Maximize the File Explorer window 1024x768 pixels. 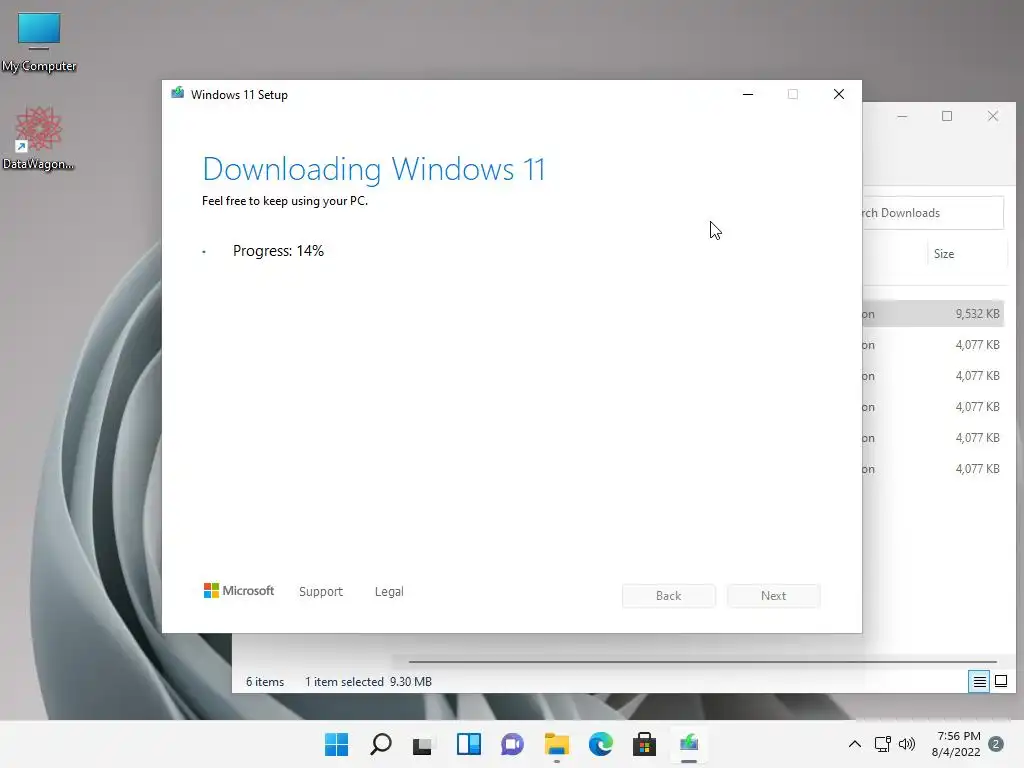[947, 116]
